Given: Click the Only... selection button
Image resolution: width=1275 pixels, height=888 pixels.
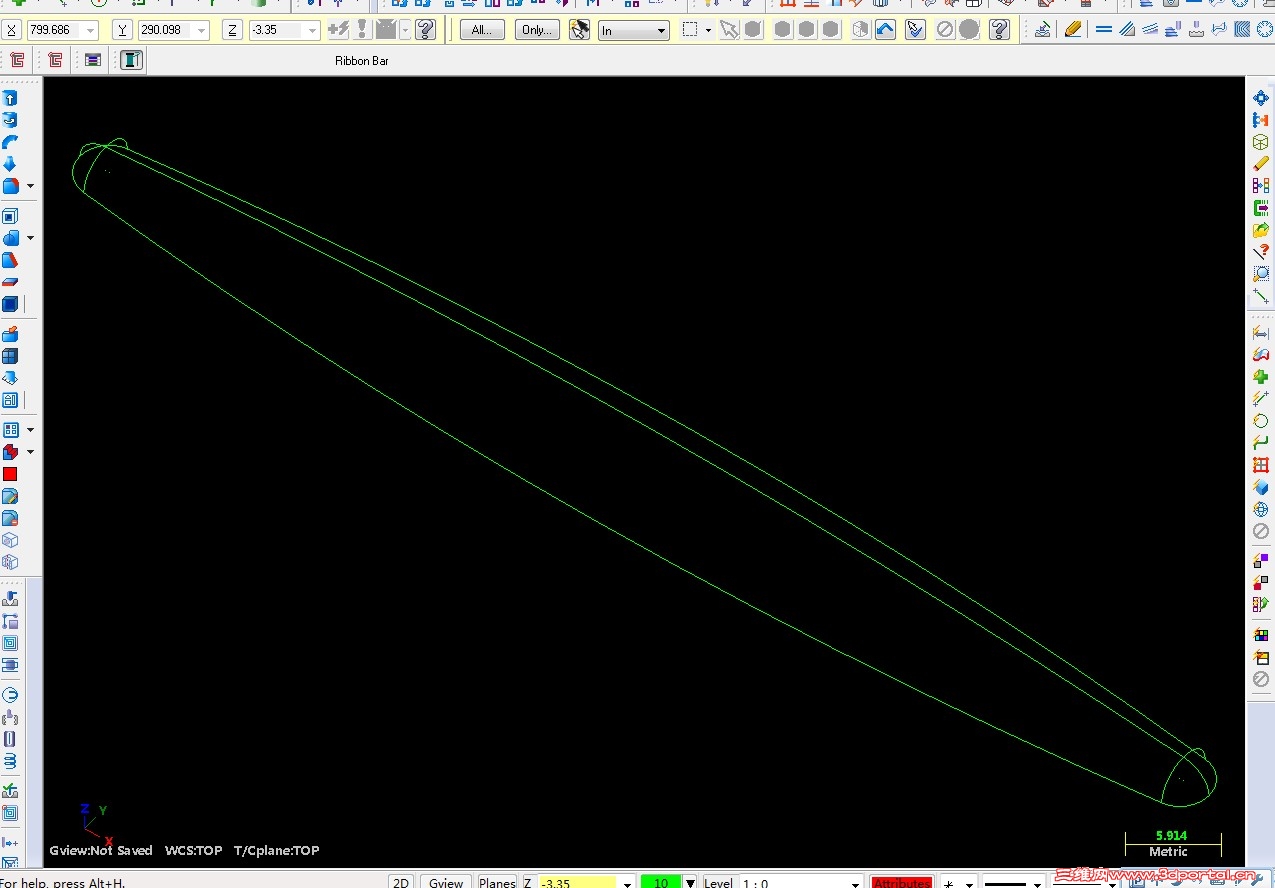Looking at the screenshot, I should point(537,30).
